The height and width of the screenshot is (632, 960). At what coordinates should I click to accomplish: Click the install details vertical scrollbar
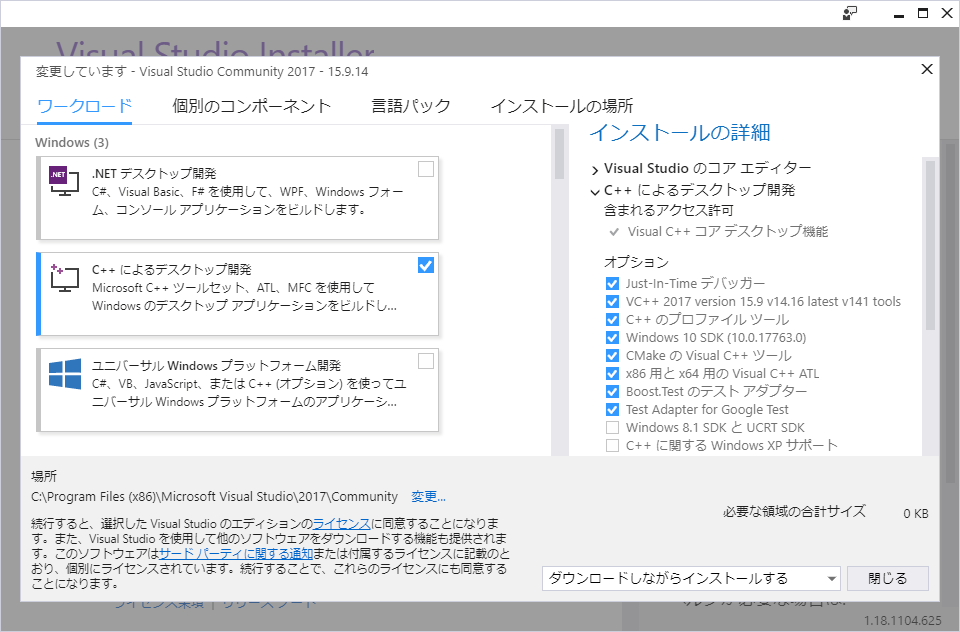tap(930, 245)
